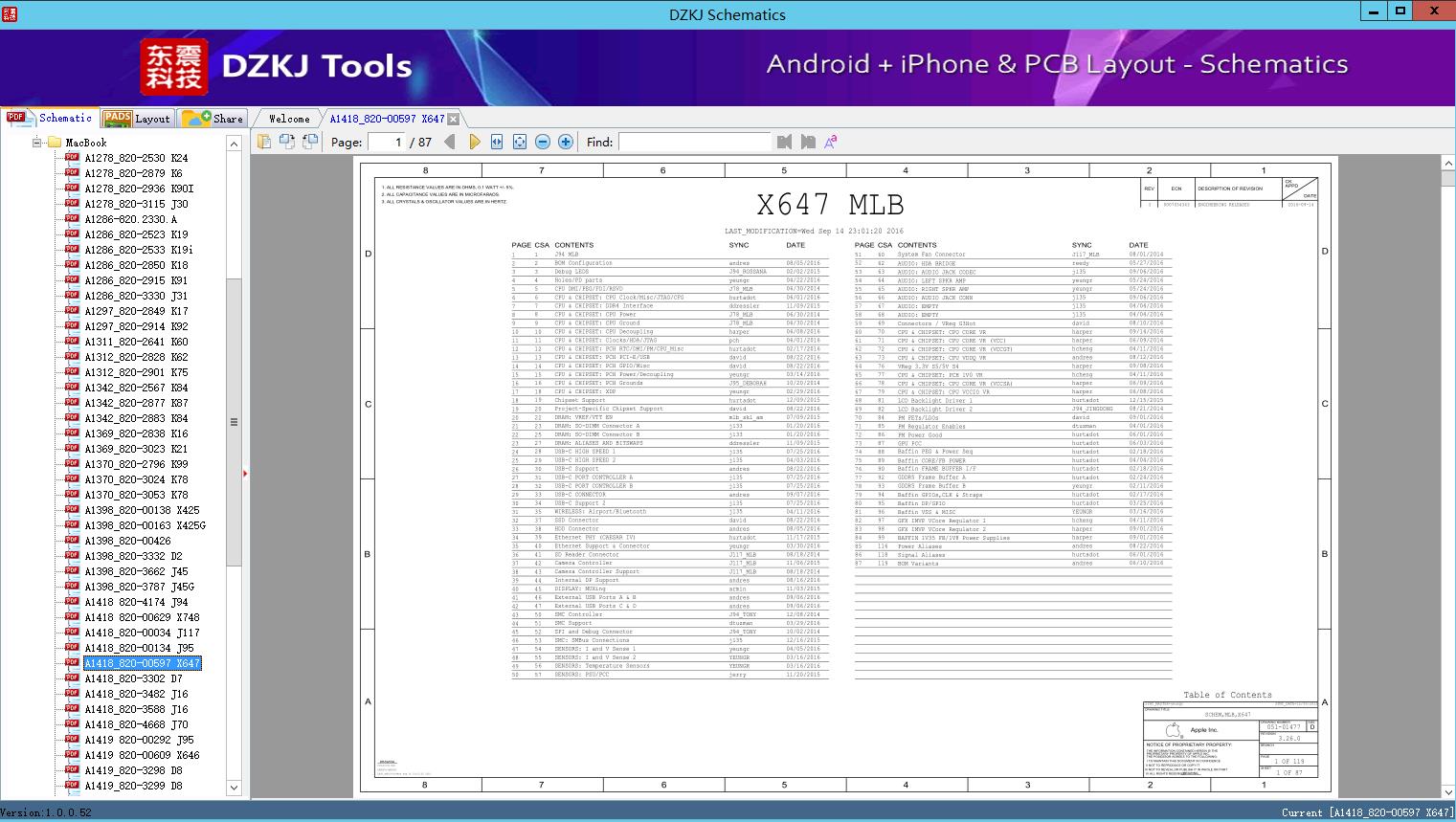The height and width of the screenshot is (822, 1456).
Task: Switch to the Layout tab
Action: point(137,119)
